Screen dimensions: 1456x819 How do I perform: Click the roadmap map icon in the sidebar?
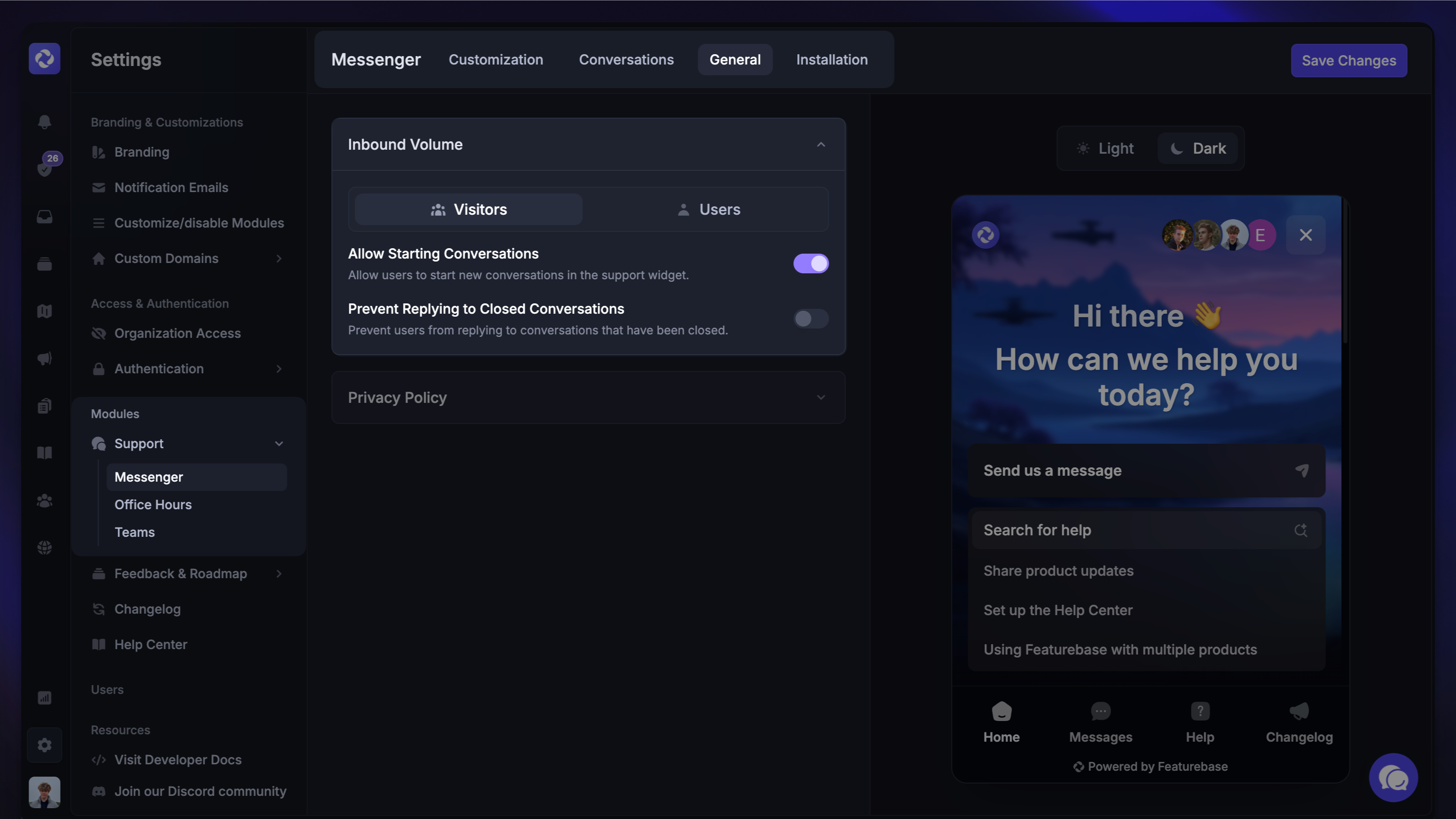pos(45,311)
